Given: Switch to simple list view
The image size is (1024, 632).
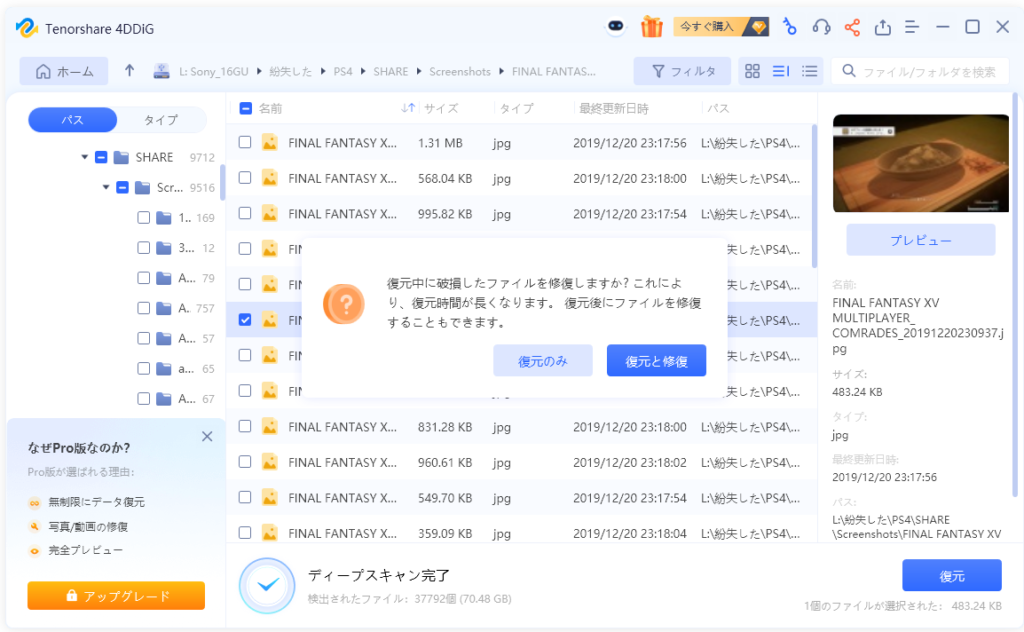Looking at the screenshot, I should [809, 71].
